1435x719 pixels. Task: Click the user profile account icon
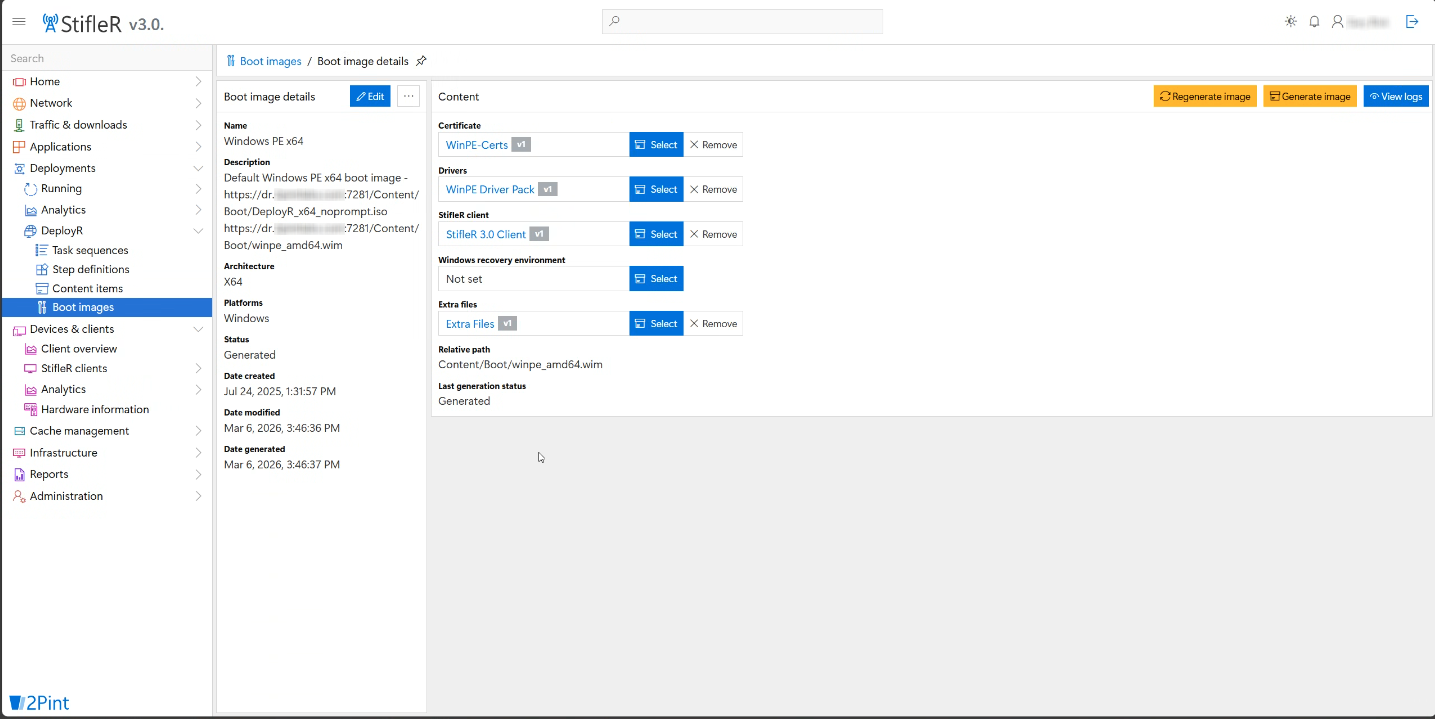[x=1338, y=20]
